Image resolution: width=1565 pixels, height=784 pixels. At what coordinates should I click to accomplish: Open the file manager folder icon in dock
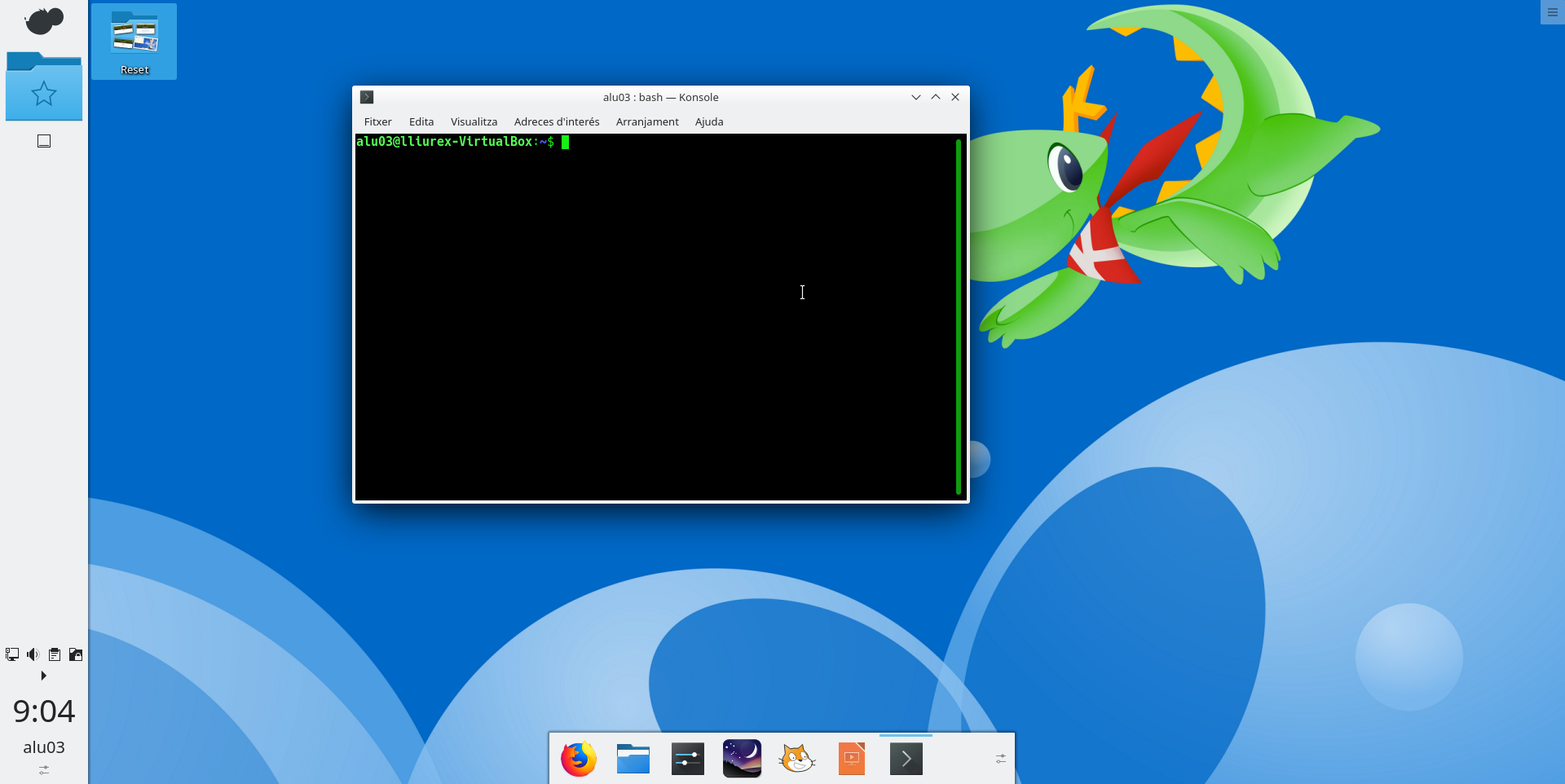tap(633, 759)
